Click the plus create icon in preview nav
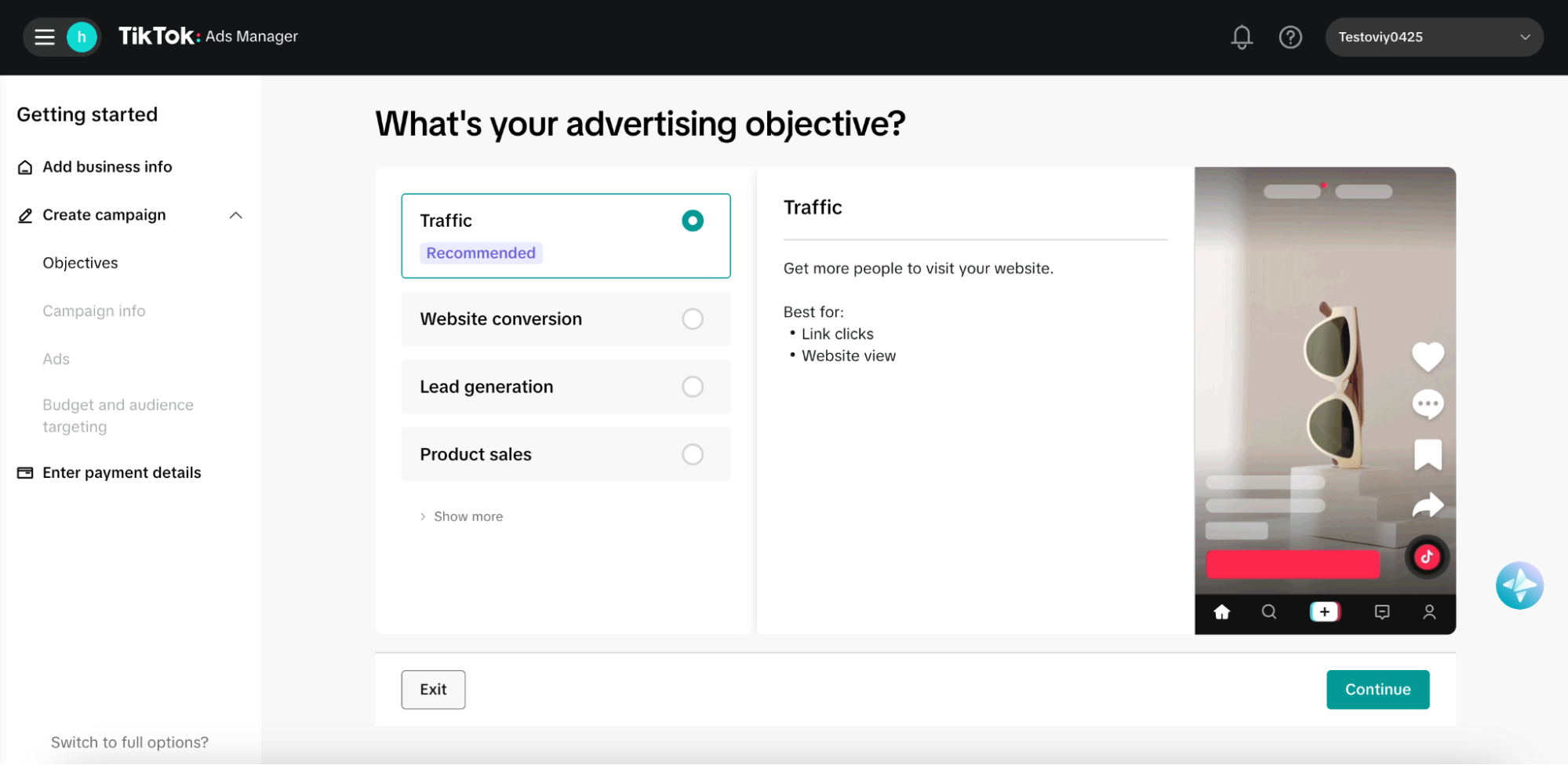 point(1325,612)
